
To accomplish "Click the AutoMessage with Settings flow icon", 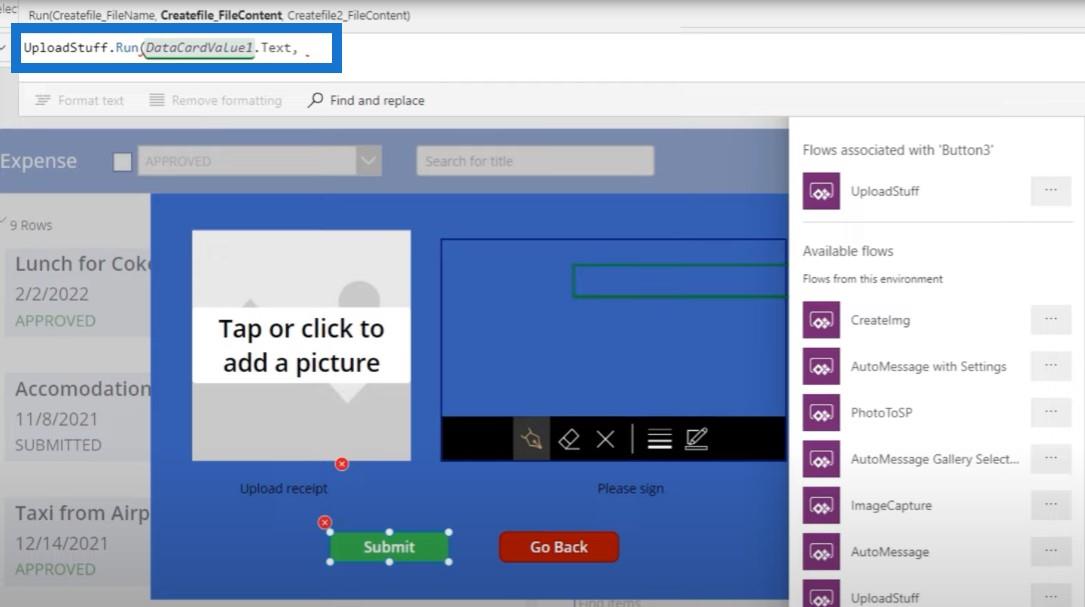I will pos(821,366).
